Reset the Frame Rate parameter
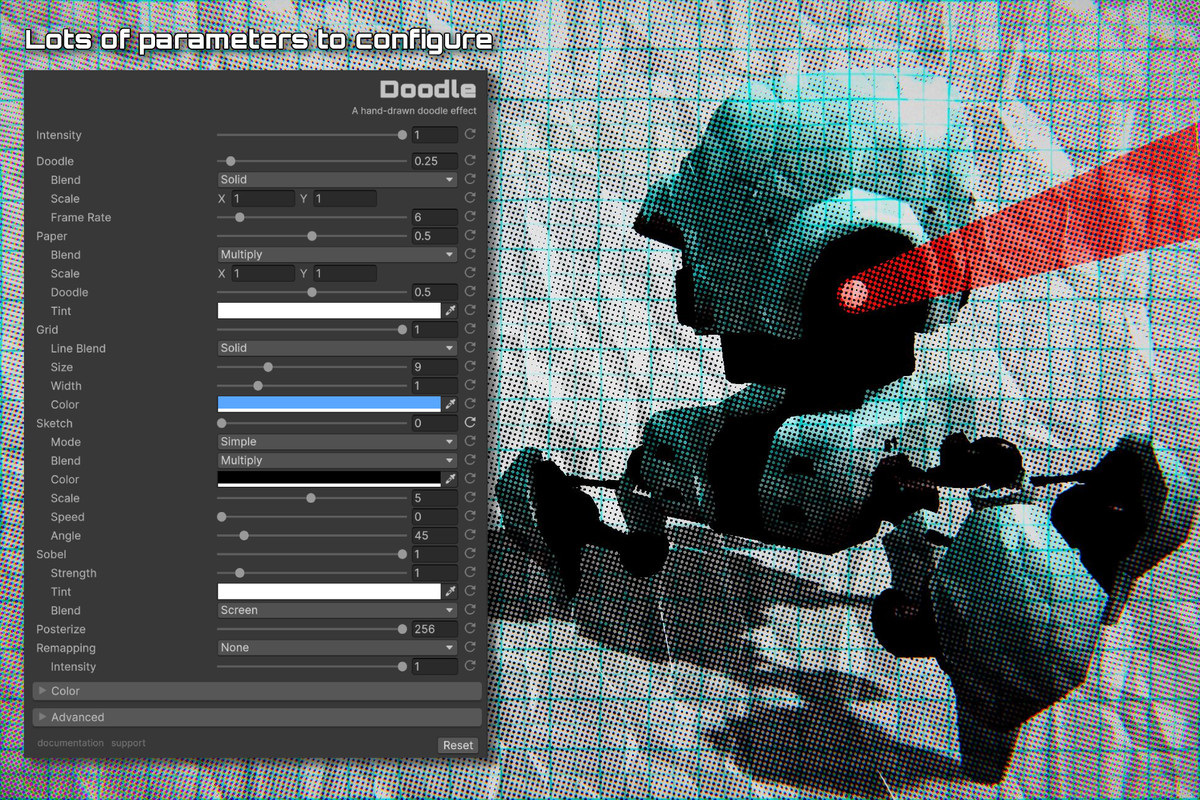1200x800 pixels. [469, 217]
